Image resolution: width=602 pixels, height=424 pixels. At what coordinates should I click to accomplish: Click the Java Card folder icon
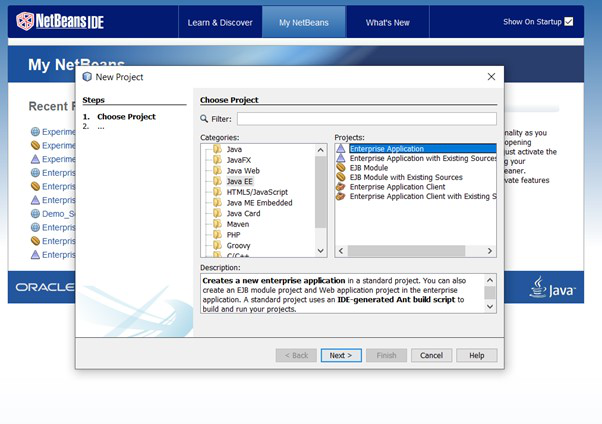click(217, 213)
